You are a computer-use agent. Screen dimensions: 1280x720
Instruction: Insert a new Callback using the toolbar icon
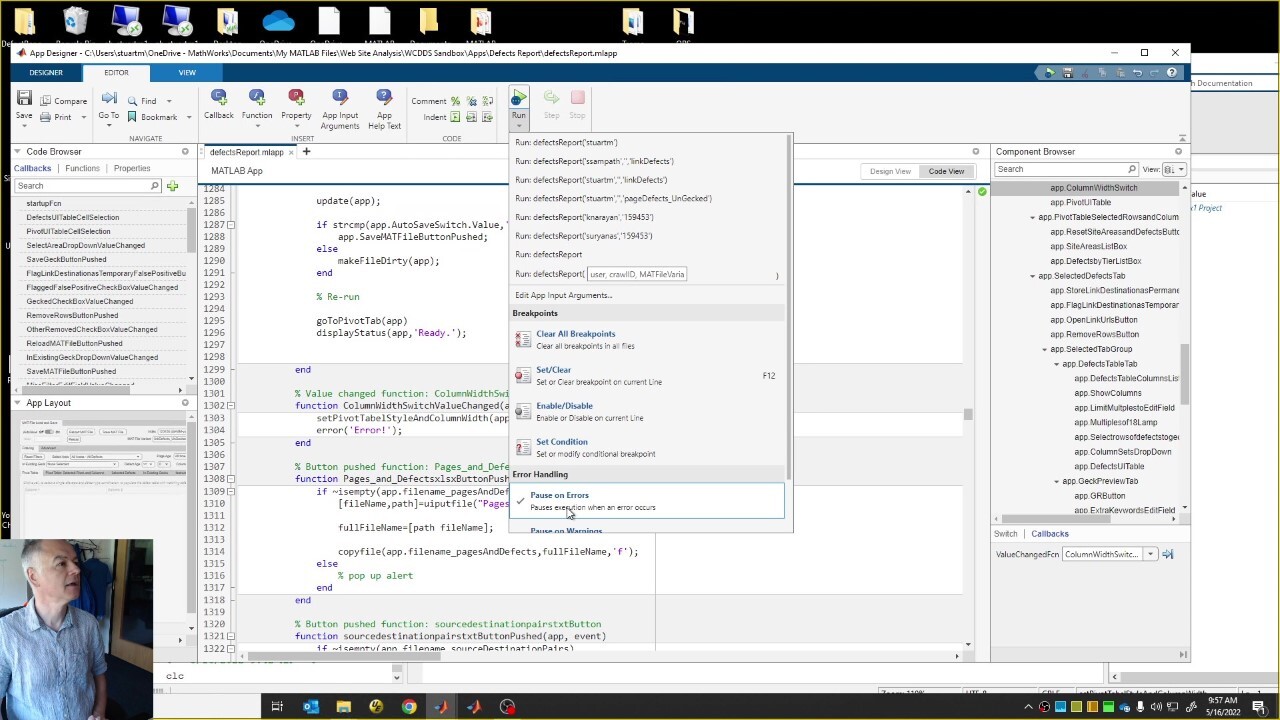(x=218, y=98)
